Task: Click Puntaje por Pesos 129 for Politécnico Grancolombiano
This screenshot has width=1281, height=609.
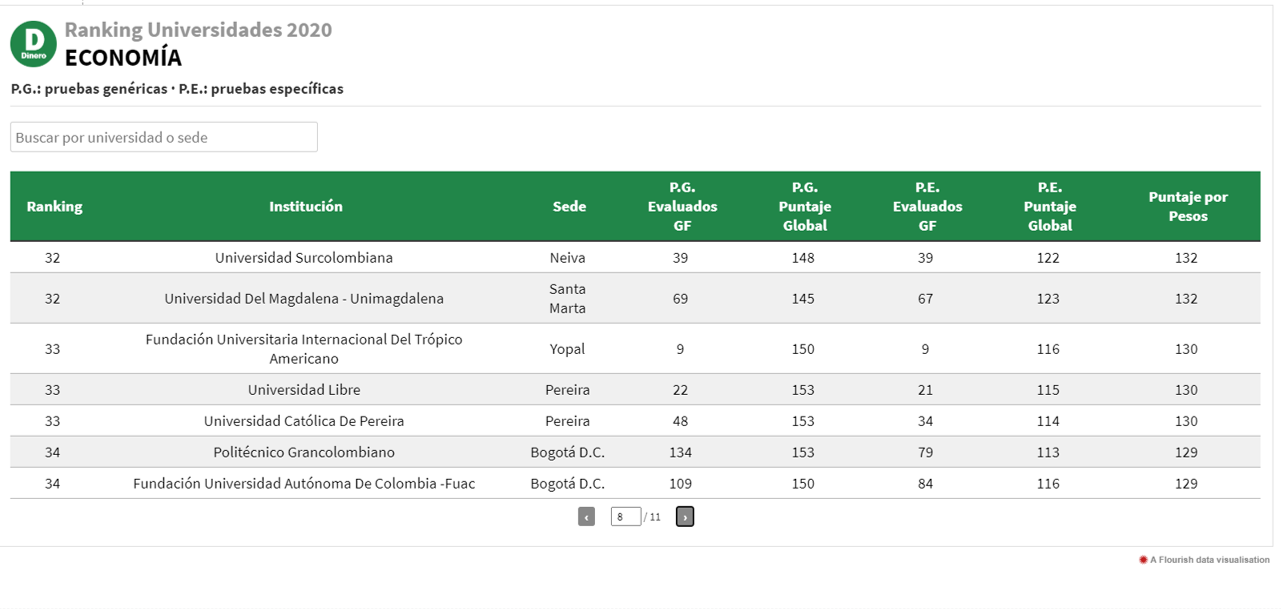Action: click(x=1187, y=453)
